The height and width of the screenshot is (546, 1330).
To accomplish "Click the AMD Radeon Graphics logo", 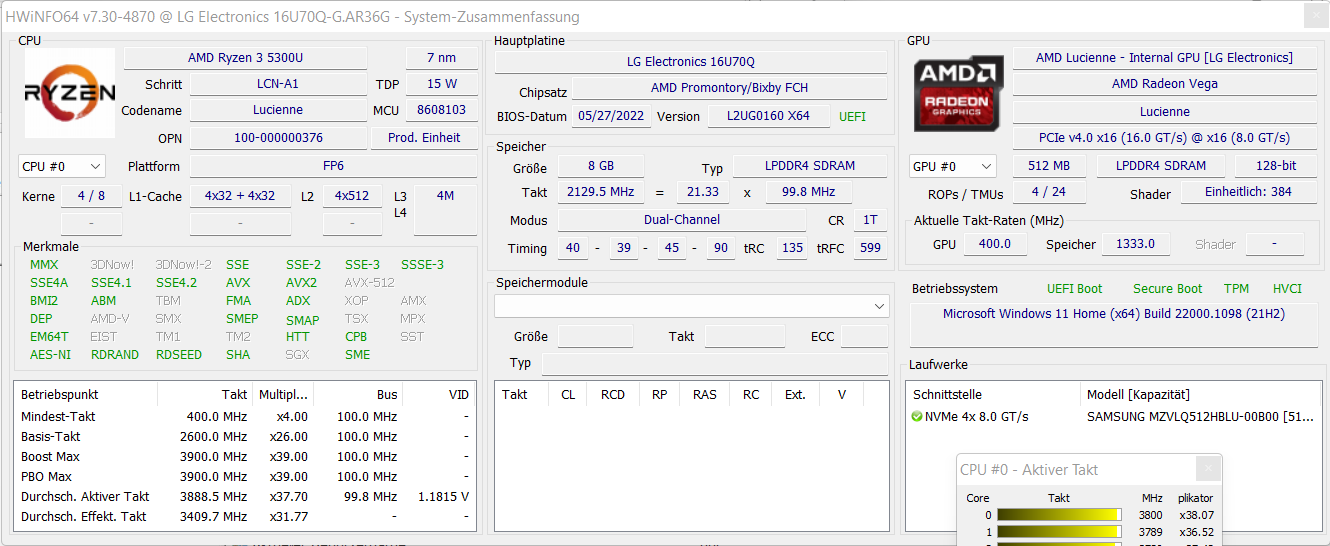I will tap(959, 93).
